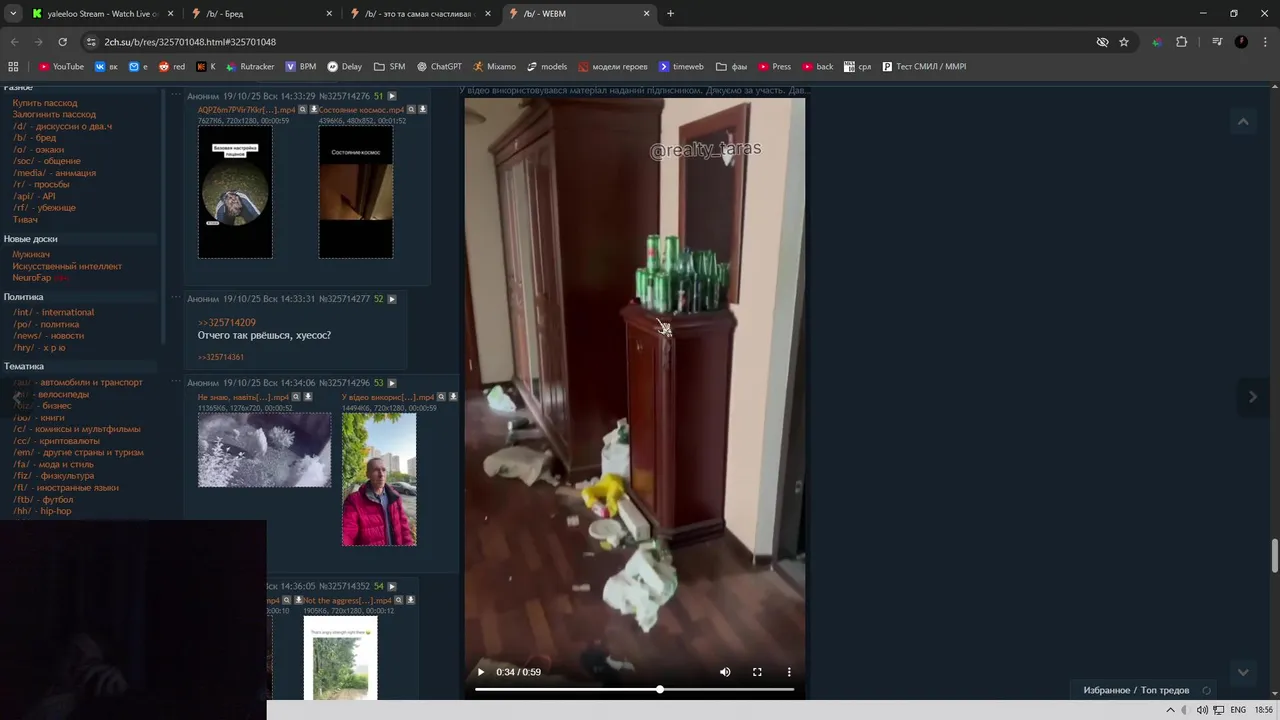
Task: Reload the current browser page
Action: 62,42
